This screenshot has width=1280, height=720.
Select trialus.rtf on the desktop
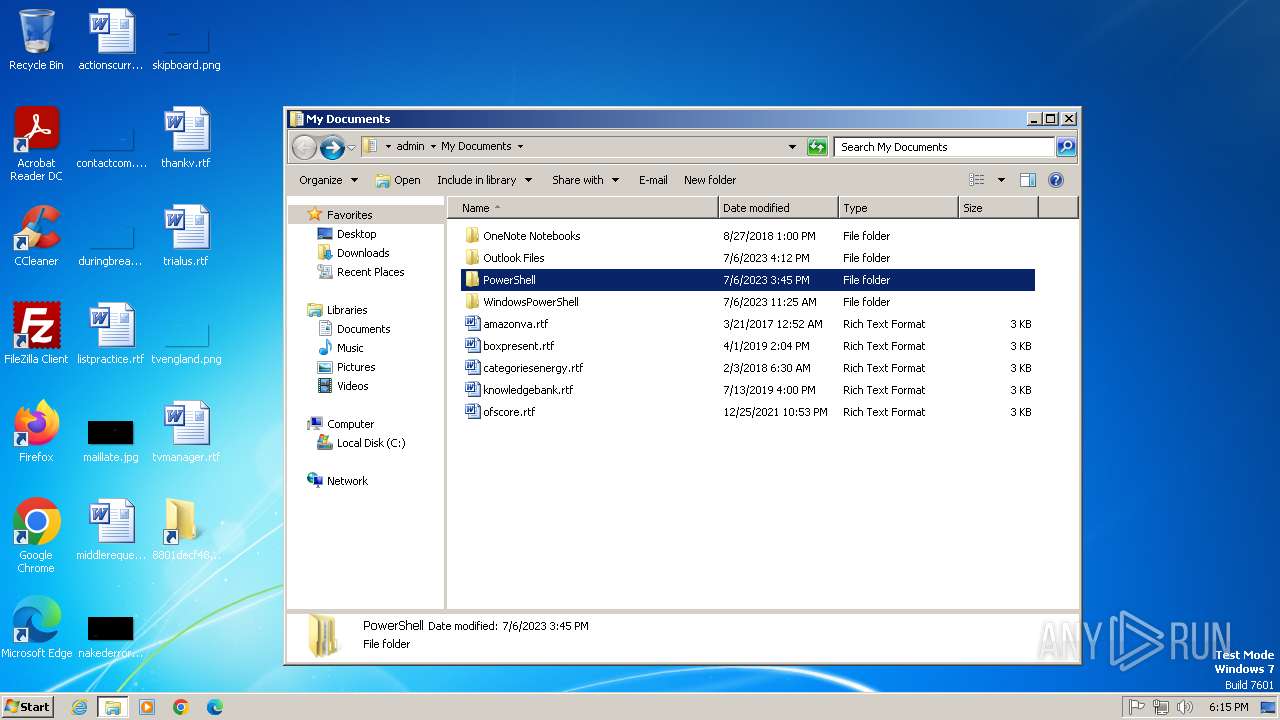(186, 236)
